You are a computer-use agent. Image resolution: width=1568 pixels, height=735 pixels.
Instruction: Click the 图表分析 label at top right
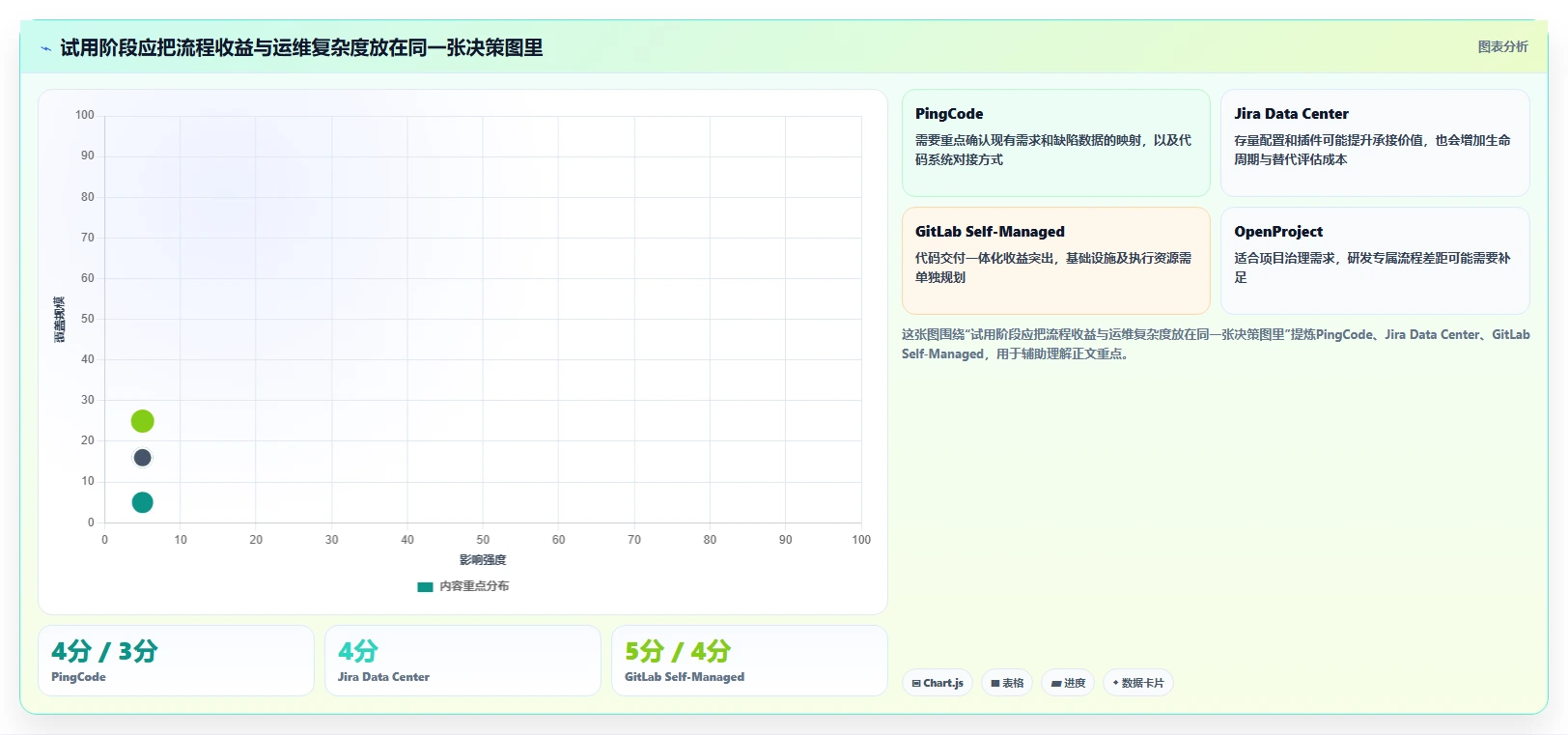pyautogui.click(x=1502, y=46)
